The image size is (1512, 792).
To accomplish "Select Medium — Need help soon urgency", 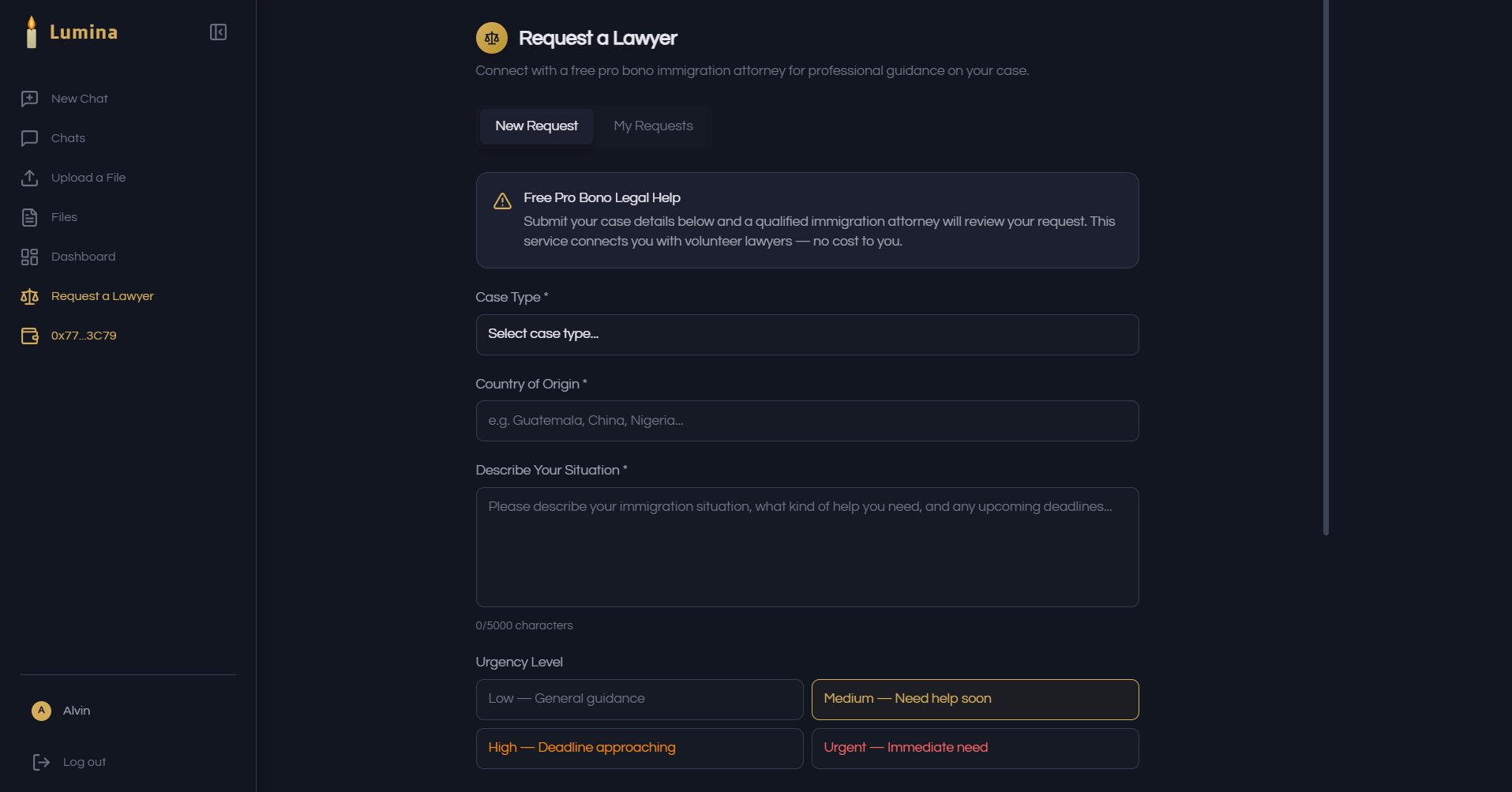I will click(x=974, y=700).
